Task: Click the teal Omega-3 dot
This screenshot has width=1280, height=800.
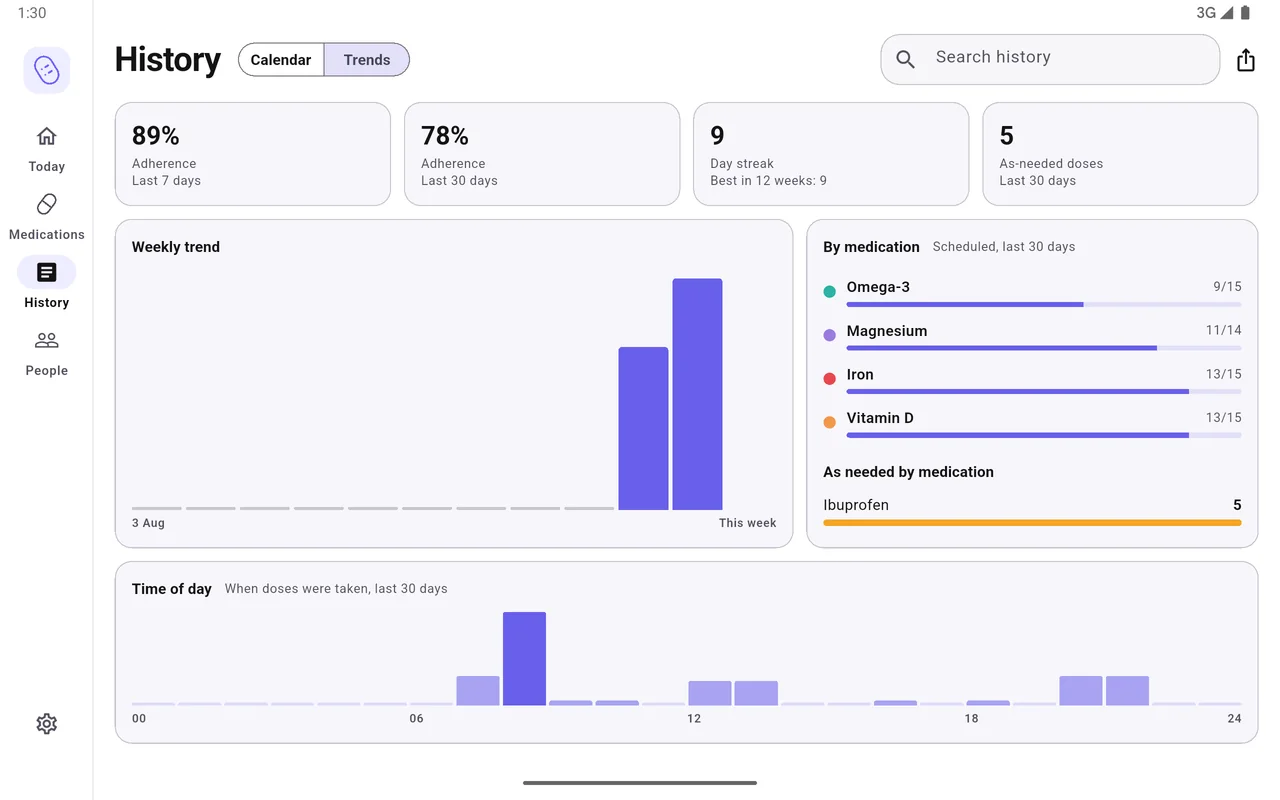Action: [829, 292]
